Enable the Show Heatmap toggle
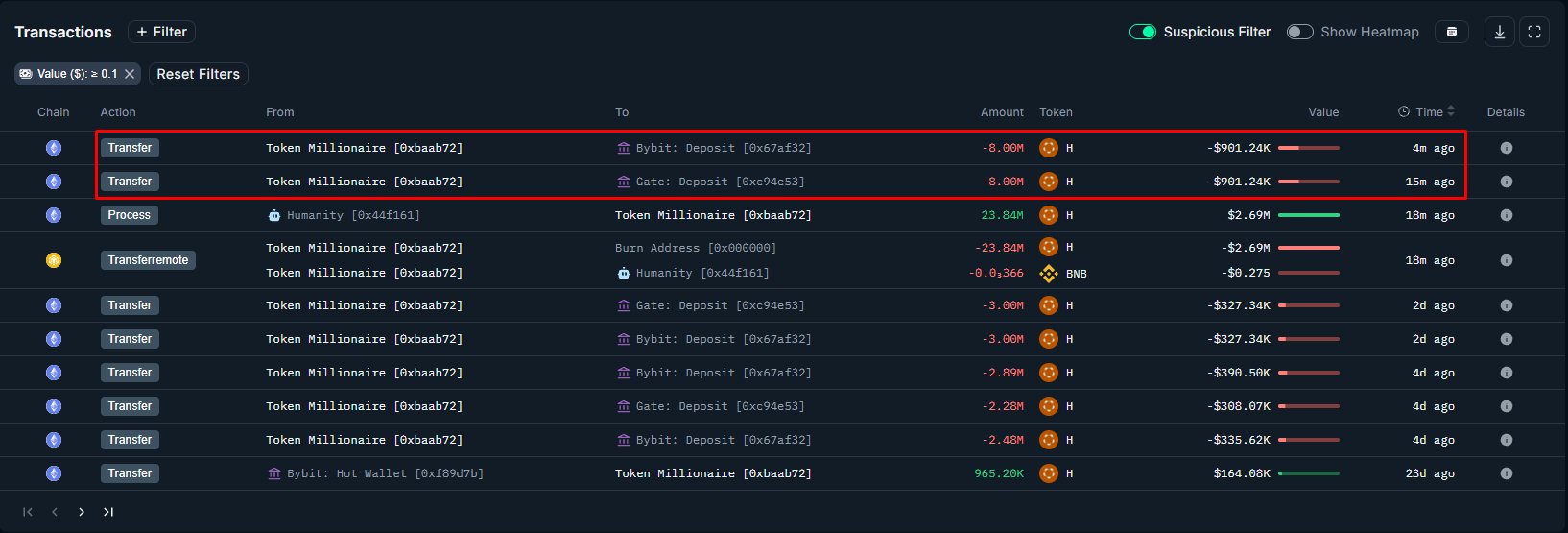This screenshot has width=1568, height=533. click(1299, 32)
